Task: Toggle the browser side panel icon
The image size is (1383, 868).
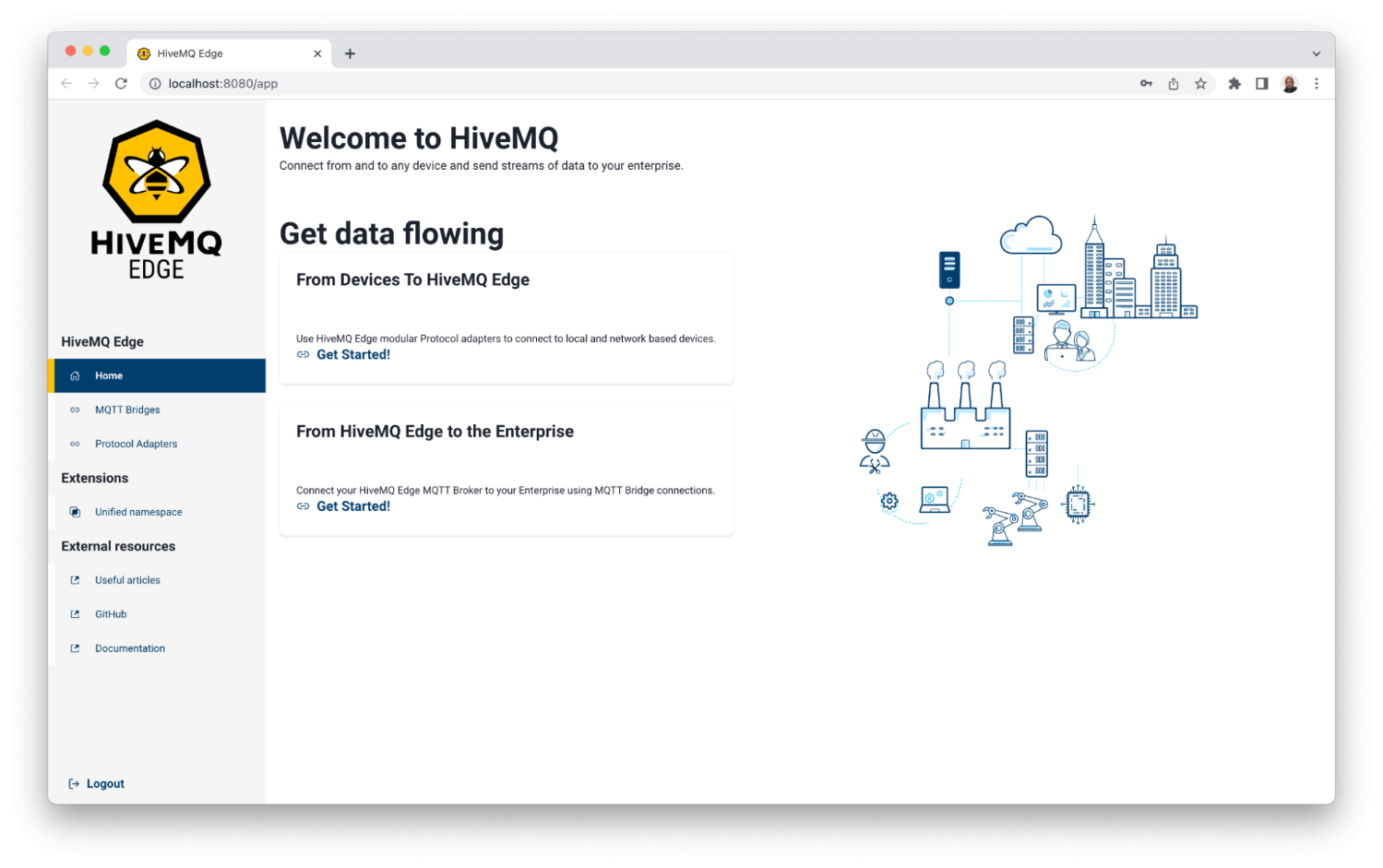Action: [x=1262, y=83]
